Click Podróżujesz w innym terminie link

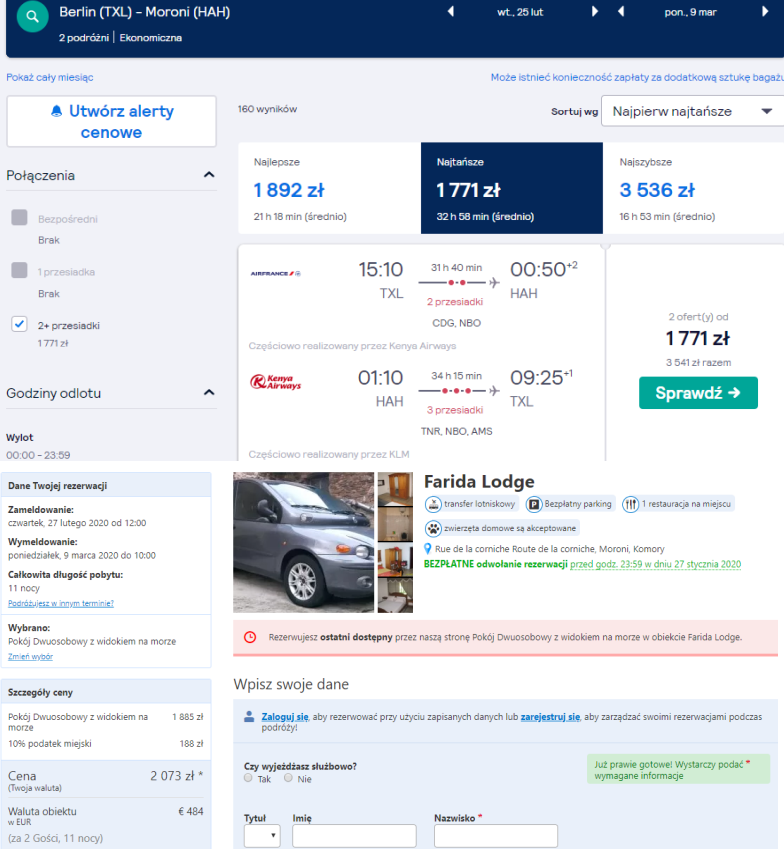pos(61,603)
